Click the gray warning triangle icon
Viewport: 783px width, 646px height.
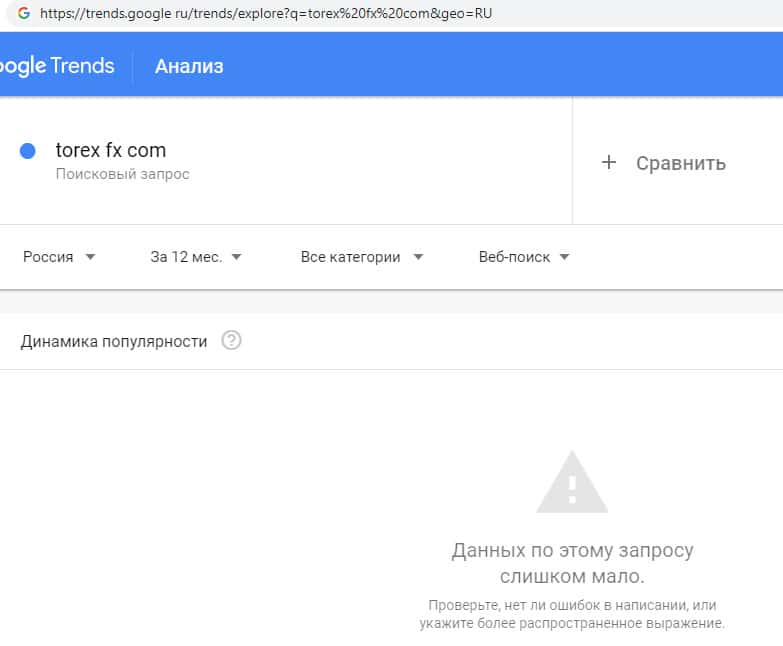click(x=572, y=482)
